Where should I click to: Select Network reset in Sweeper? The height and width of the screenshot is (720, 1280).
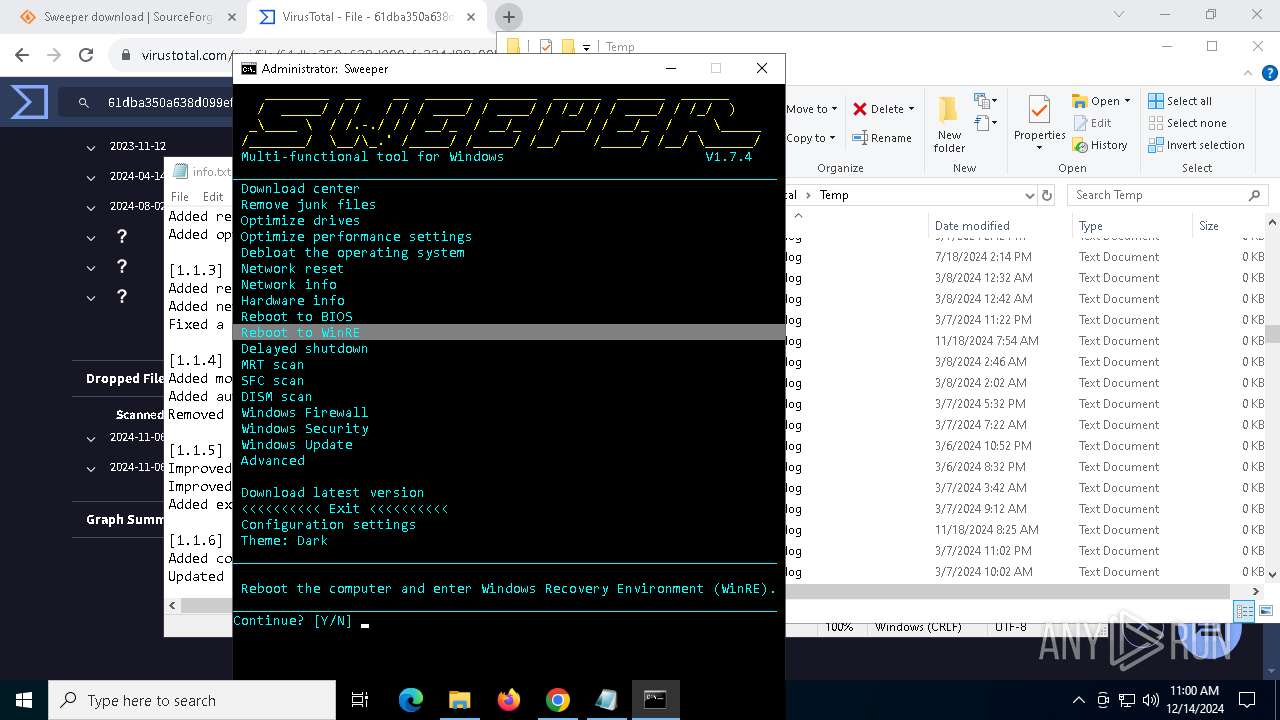[292, 268]
